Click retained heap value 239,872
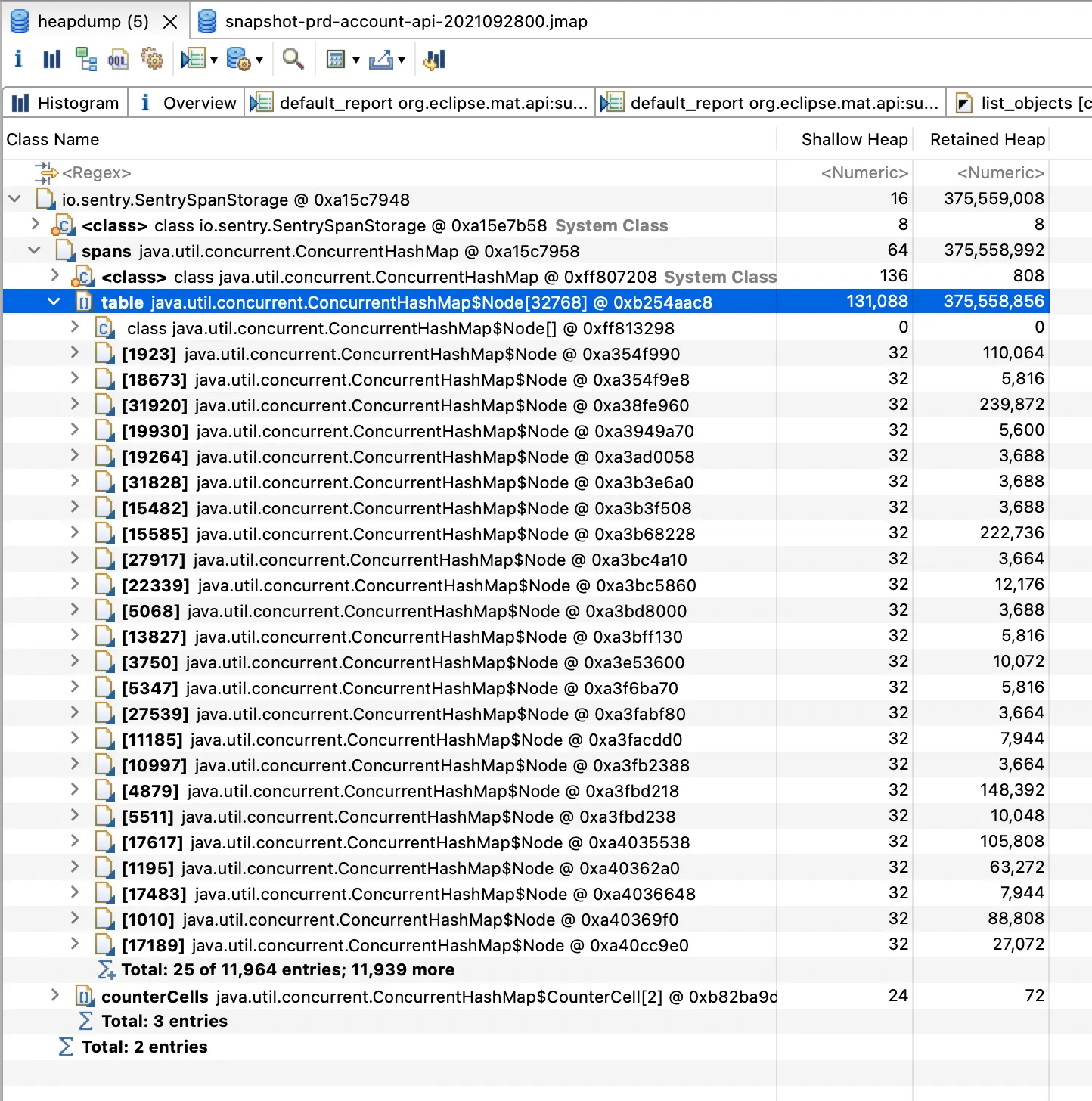This screenshot has height=1101, width=1092. (1012, 405)
